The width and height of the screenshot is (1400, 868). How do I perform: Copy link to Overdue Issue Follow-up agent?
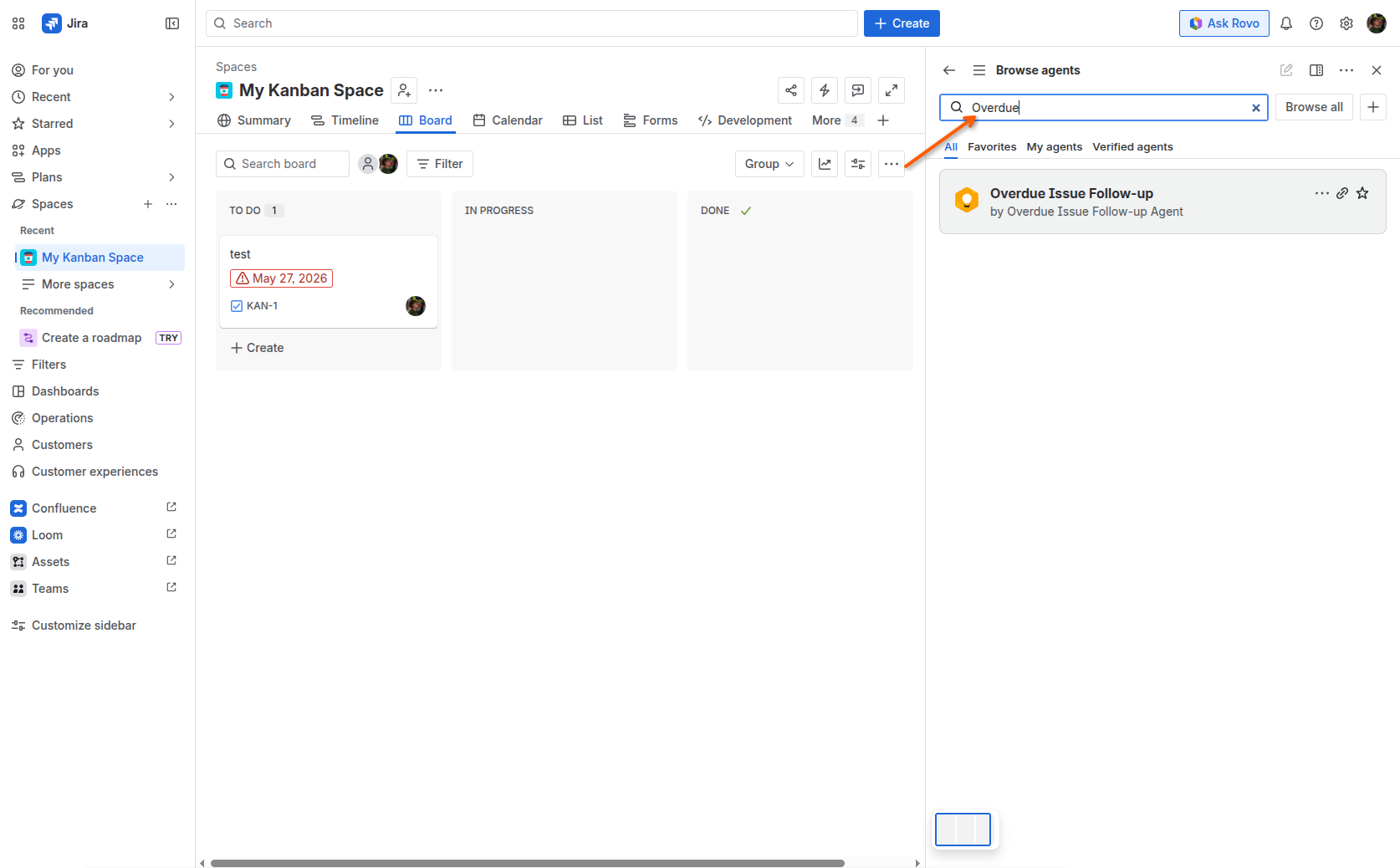point(1342,193)
